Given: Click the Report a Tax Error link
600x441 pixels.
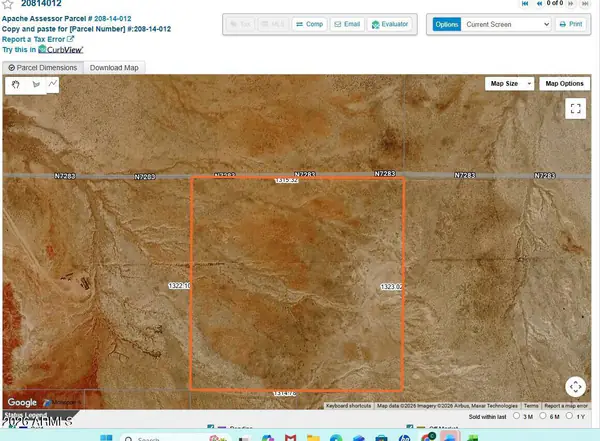Looking at the screenshot, I should [38, 39].
